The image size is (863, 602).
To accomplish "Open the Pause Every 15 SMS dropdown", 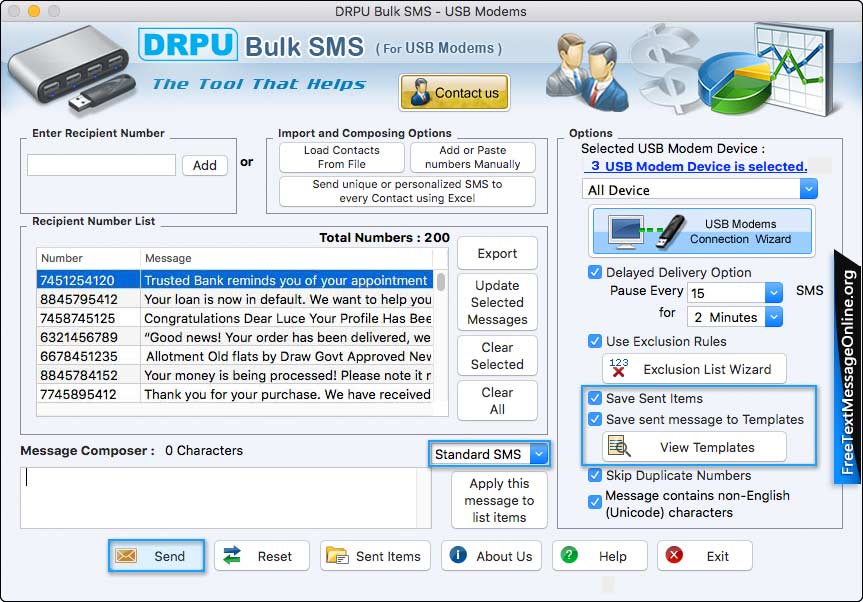I will (735, 293).
